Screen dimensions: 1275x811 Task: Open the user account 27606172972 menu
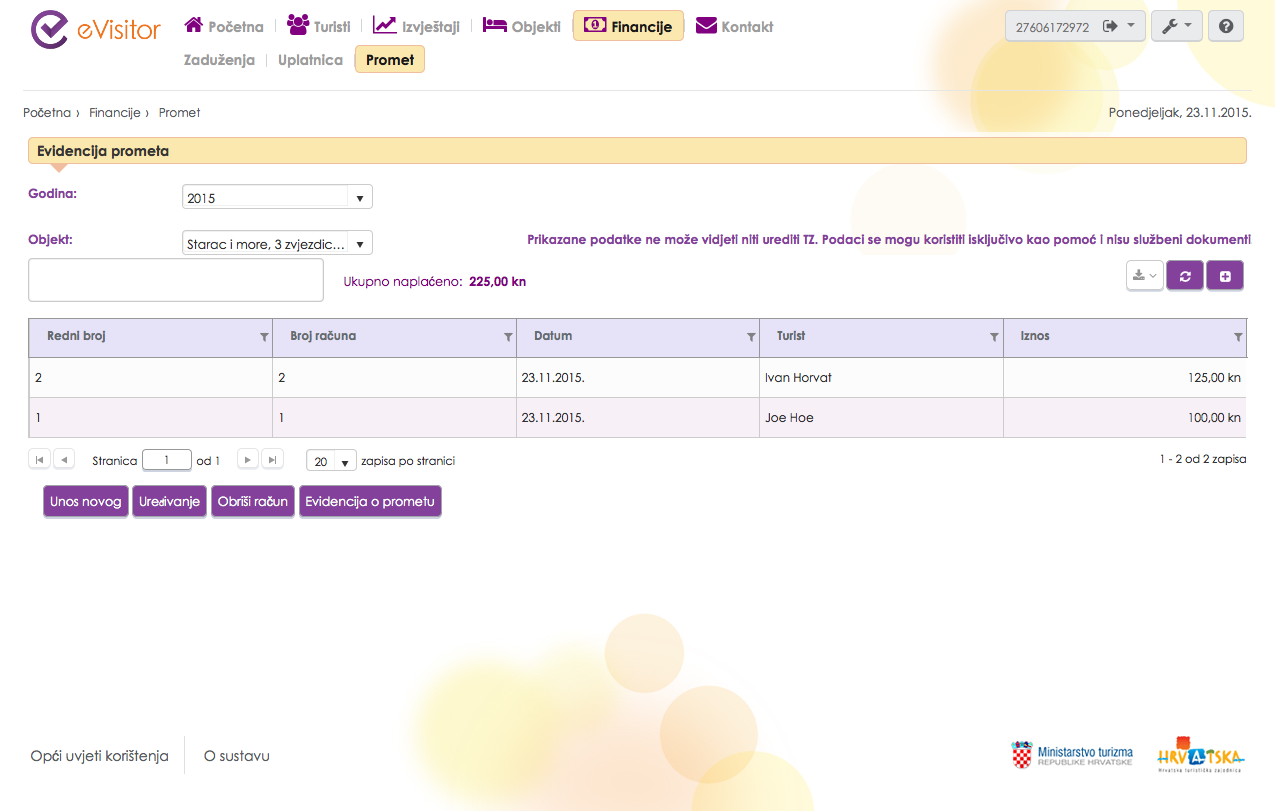coord(1074,27)
